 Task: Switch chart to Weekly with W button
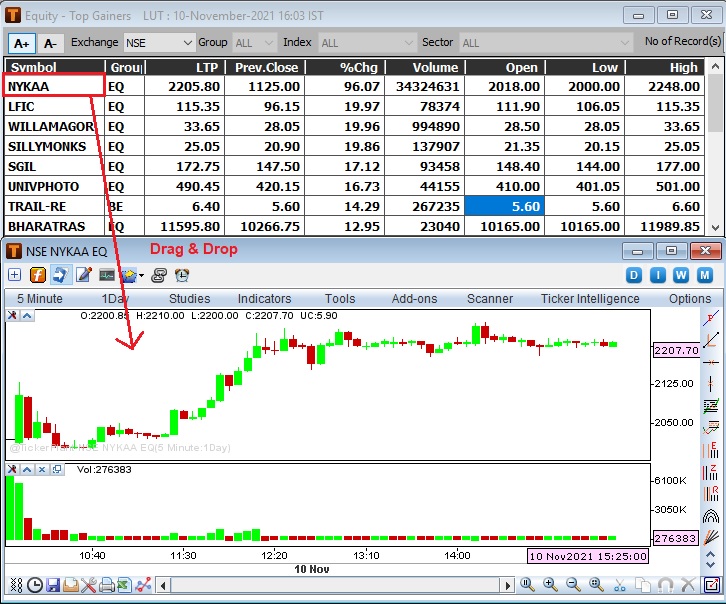681,276
